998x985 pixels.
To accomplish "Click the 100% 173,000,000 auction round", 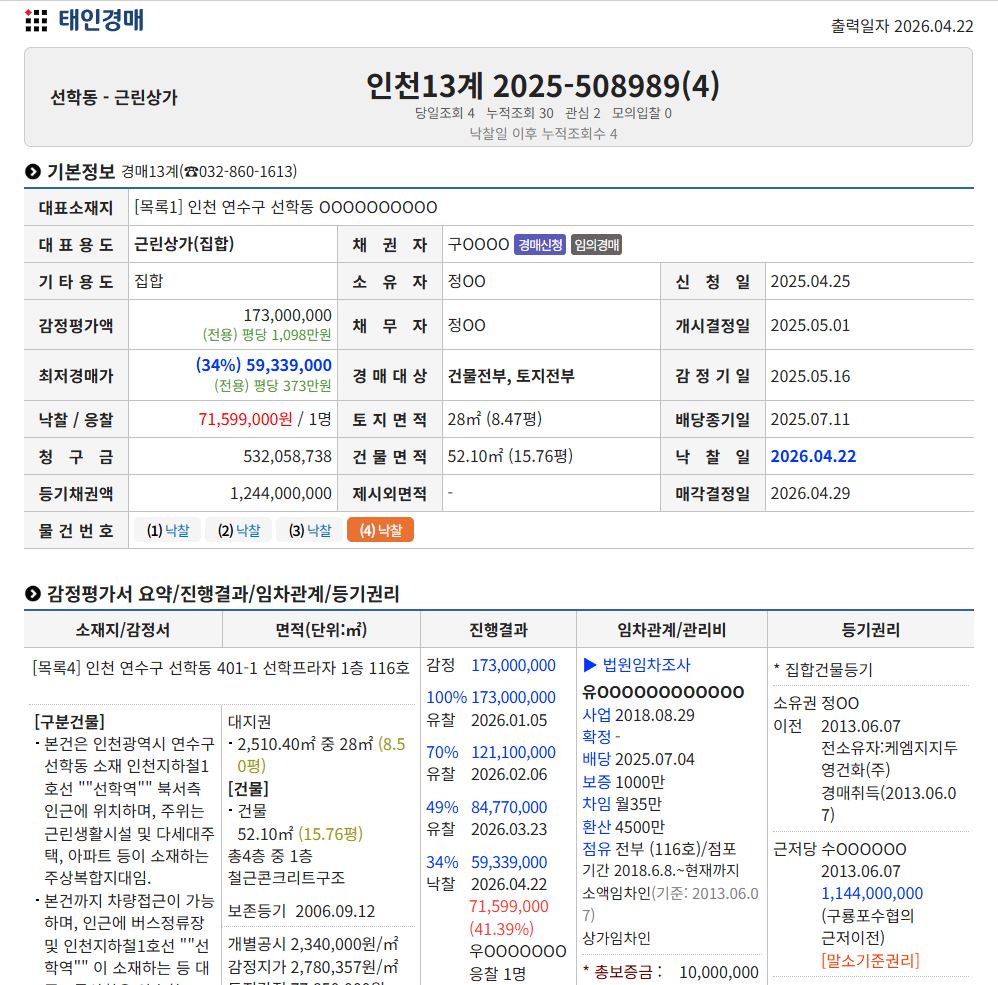I will point(491,697).
